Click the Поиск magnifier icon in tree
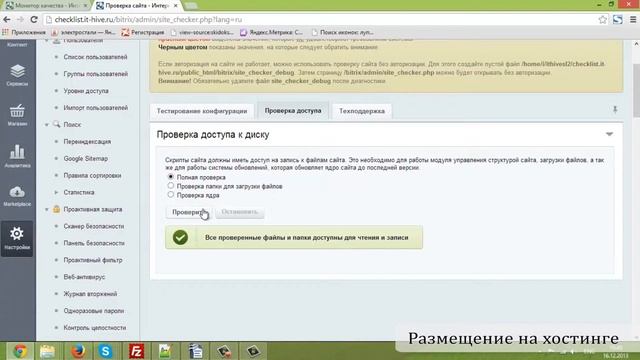 57,124
